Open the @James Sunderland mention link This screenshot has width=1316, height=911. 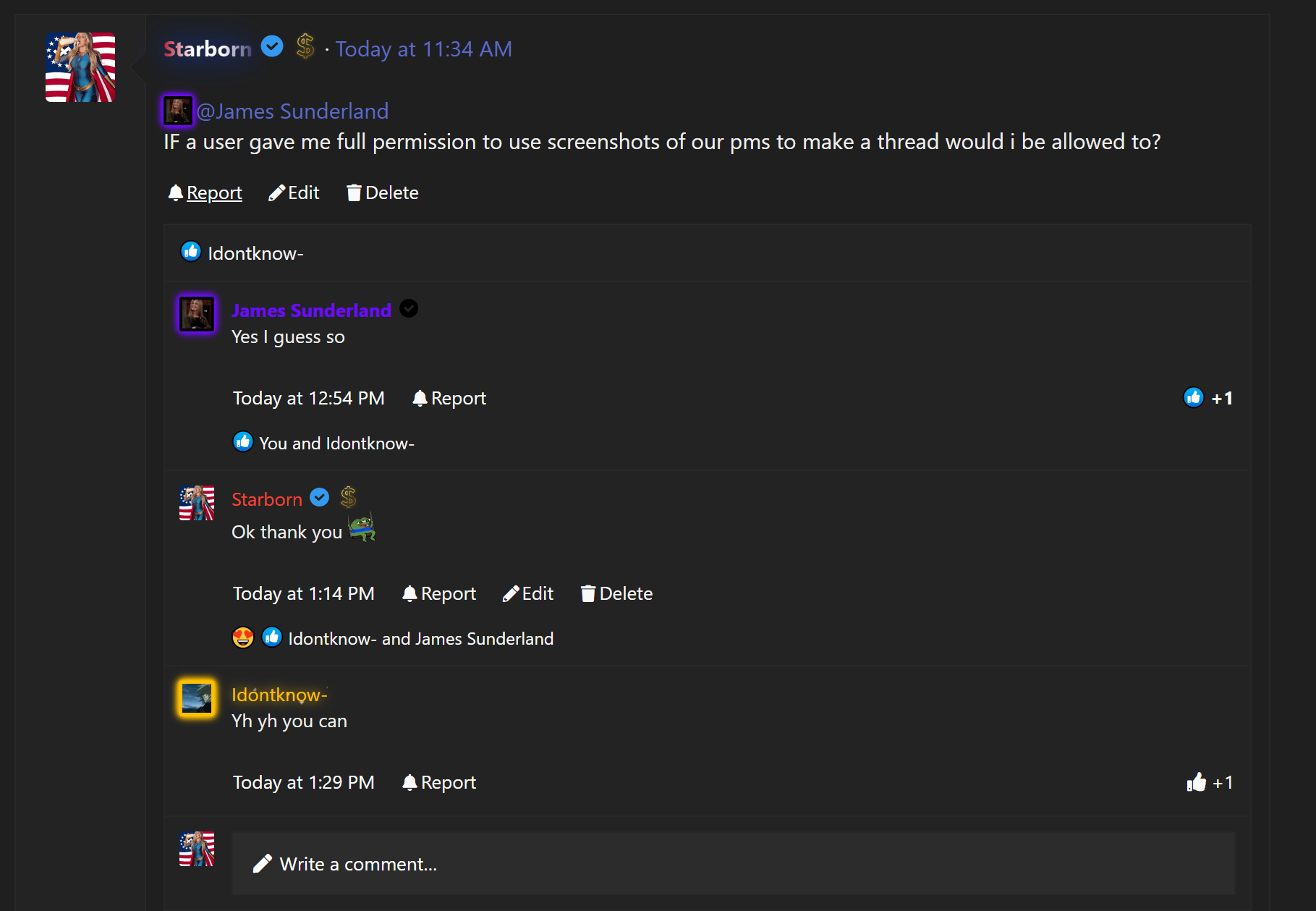pyautogui.click(x=292, y=111)
